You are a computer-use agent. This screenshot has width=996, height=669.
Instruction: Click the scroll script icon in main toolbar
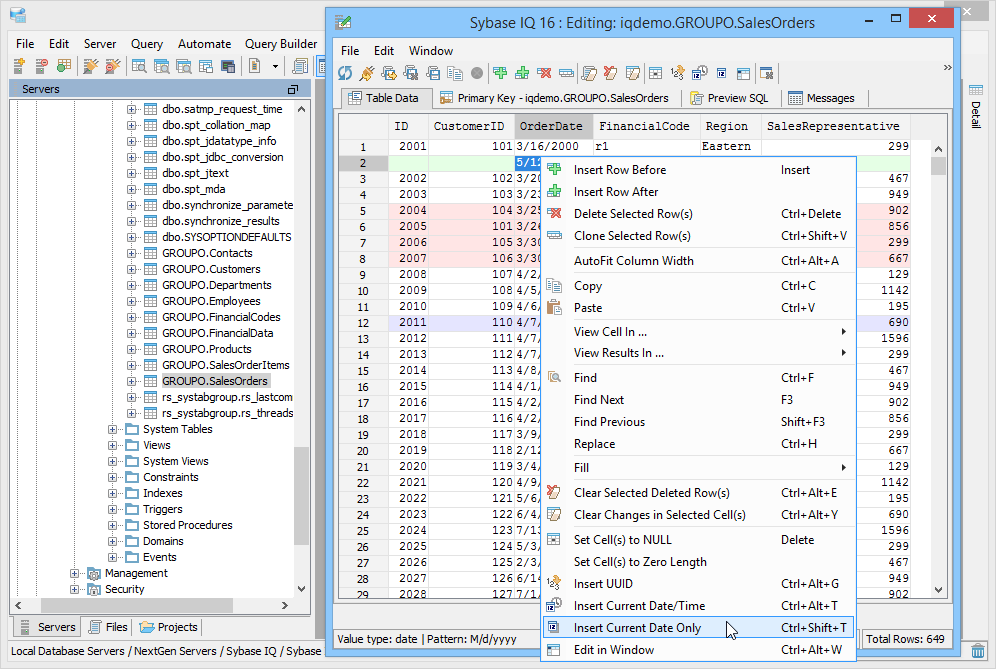pyautogui.click(x=300, y=65)
